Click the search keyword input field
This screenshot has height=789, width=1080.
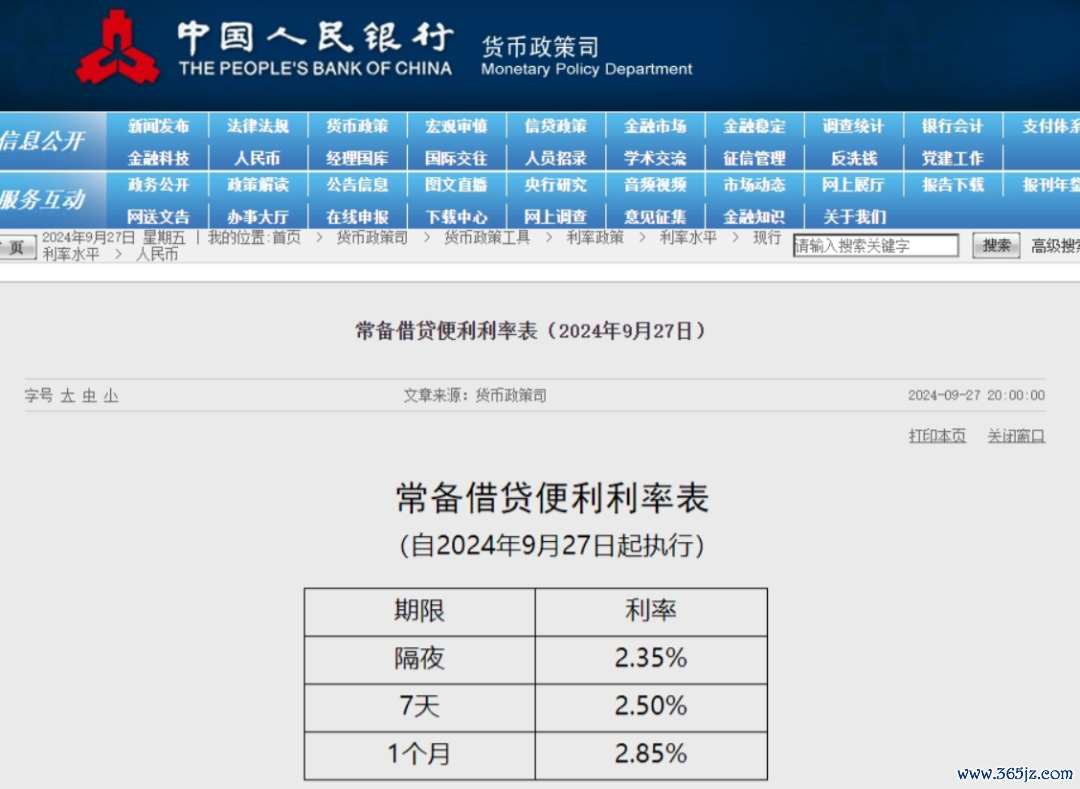coord(875,246)
